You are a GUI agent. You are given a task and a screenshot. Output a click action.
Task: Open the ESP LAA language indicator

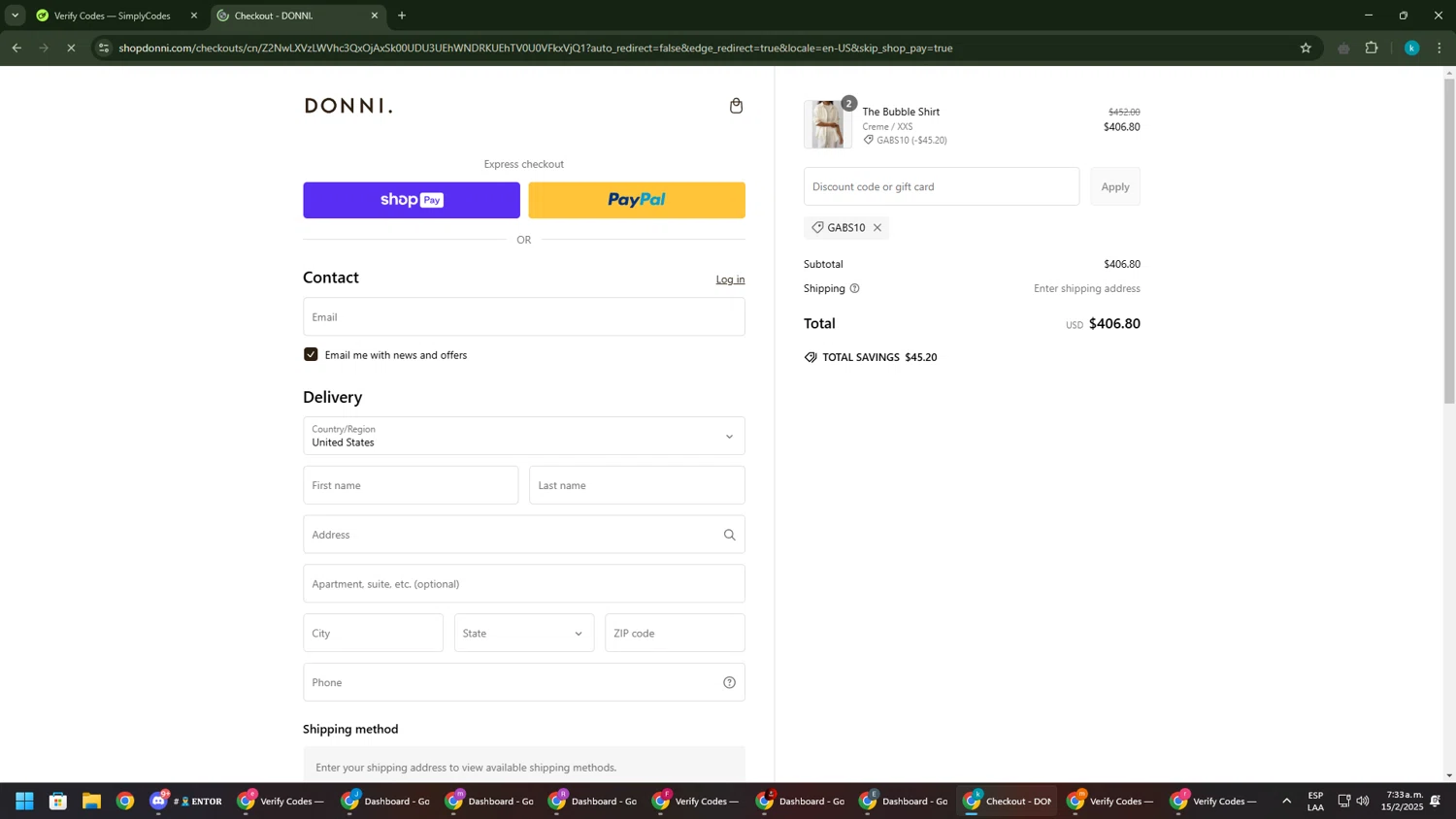[x=1315, y=801]
